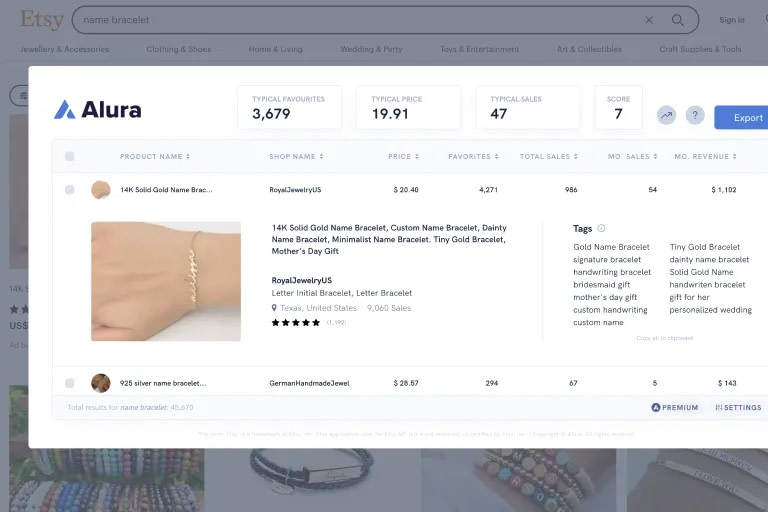The height and width of the screenshot is (512, 768).
Task: Open Jewellery & Accessories category menu
Action: tap(65, 49)
